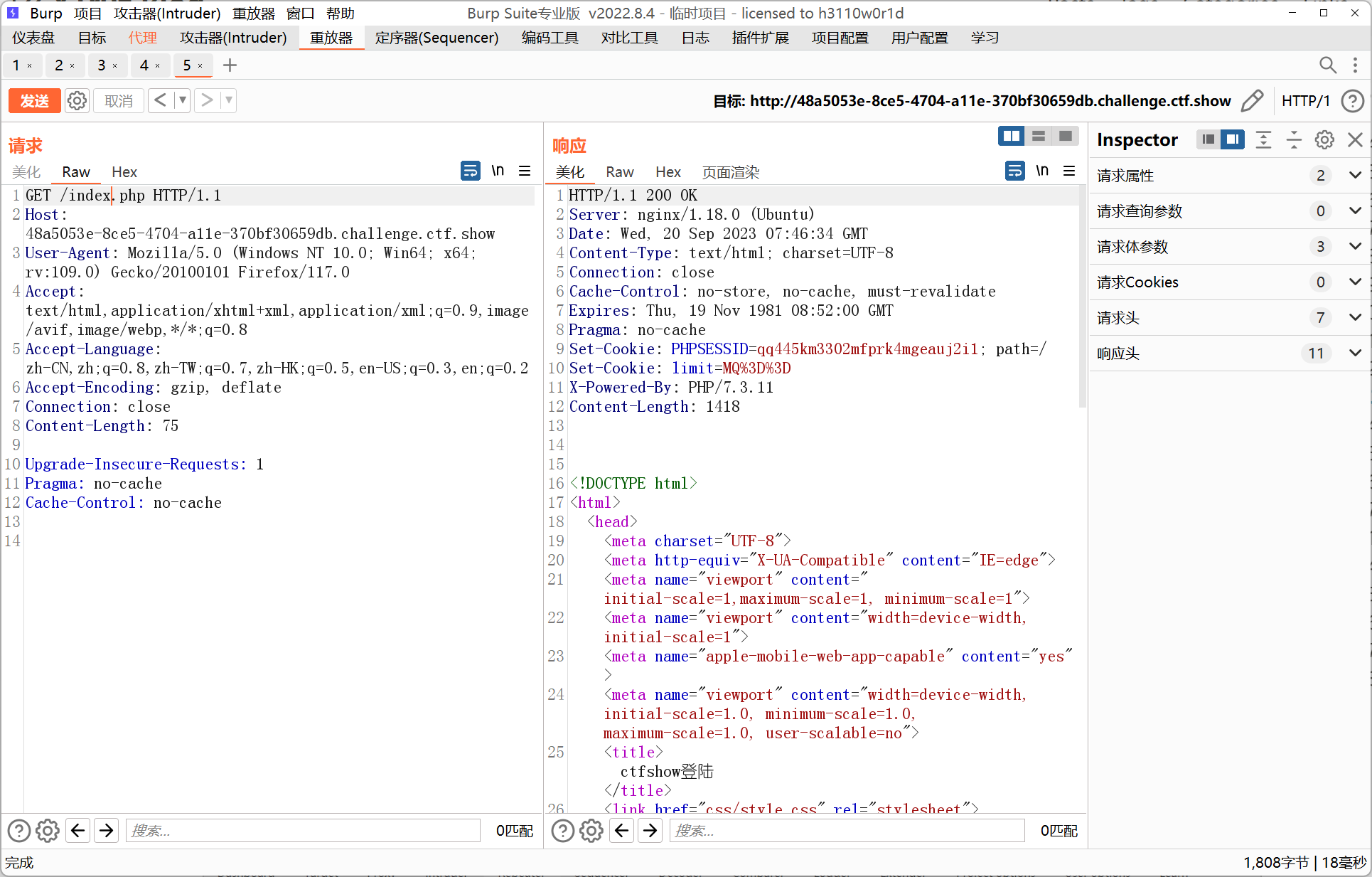Image resolution: width=1372 pixels, height=877 pixels.
Task: Expand the 请求头 section in Inspector
Action: coord(1355,317)
